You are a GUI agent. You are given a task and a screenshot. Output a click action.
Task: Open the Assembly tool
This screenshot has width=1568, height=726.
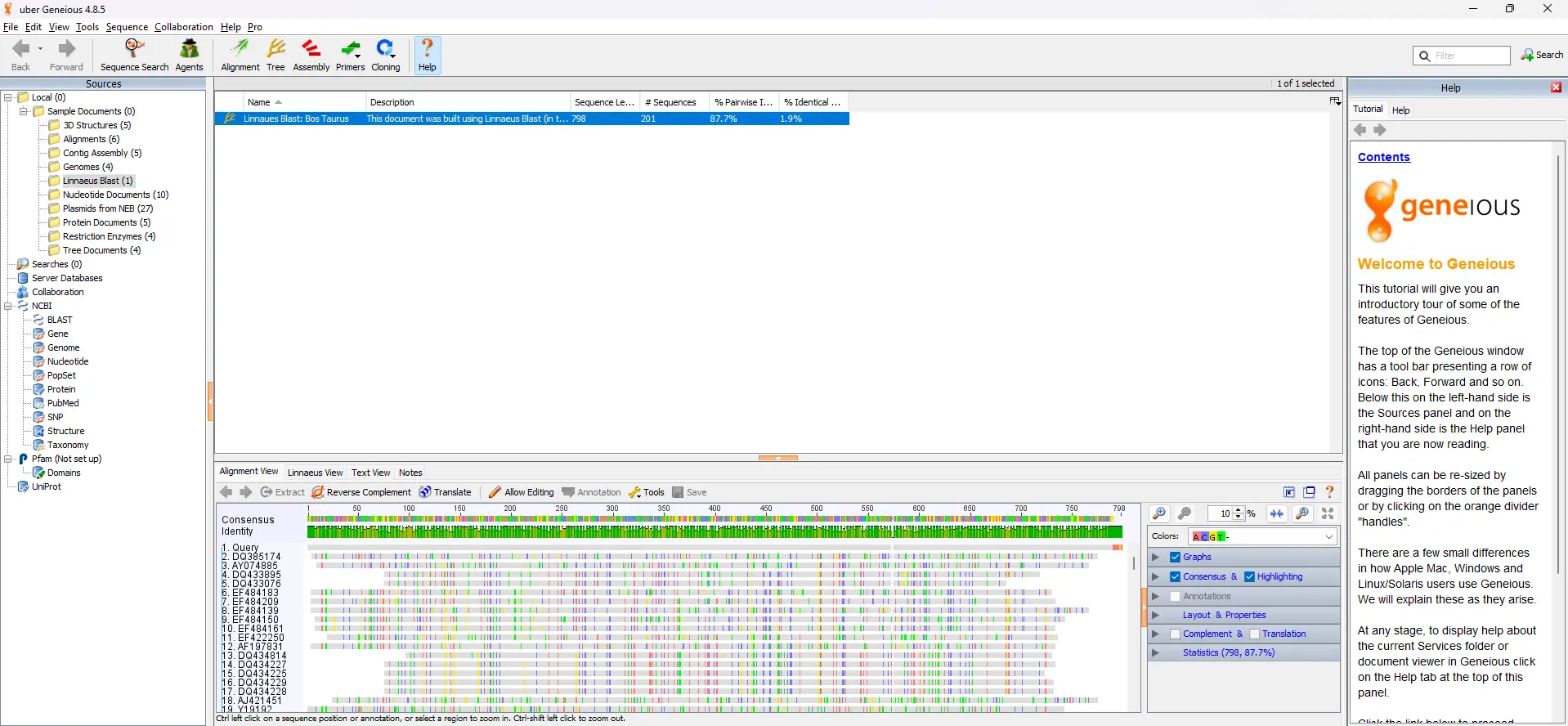311,56
